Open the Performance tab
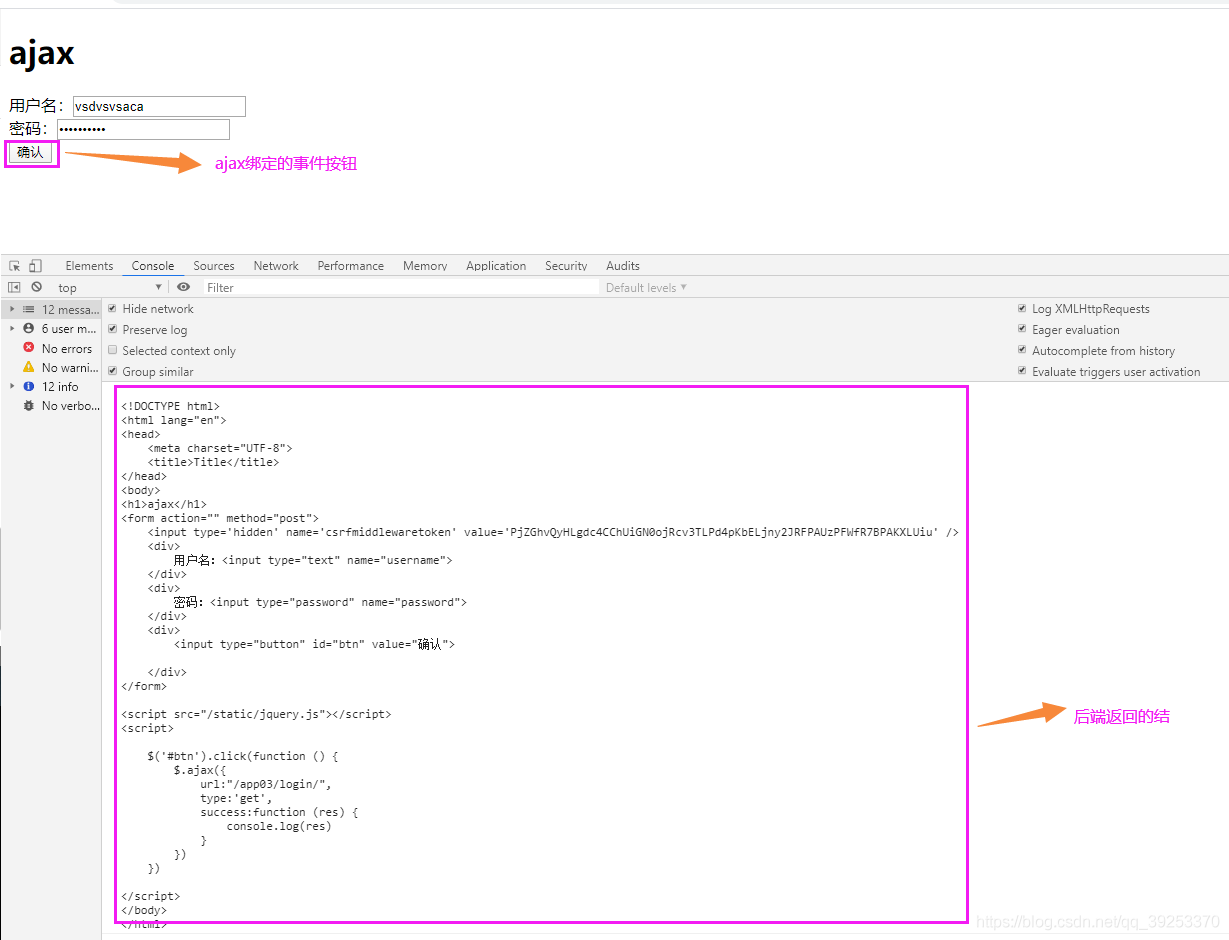This screenshot has height=940, width=1229. coord(351,266)
